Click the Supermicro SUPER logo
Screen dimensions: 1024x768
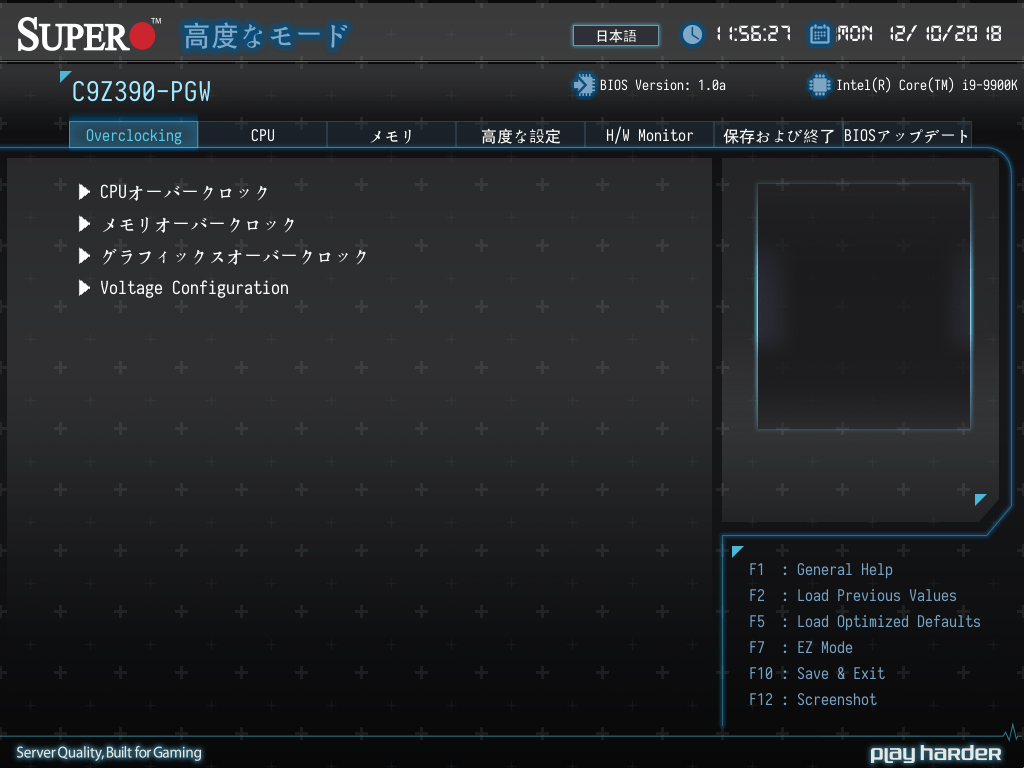point(88,34)
